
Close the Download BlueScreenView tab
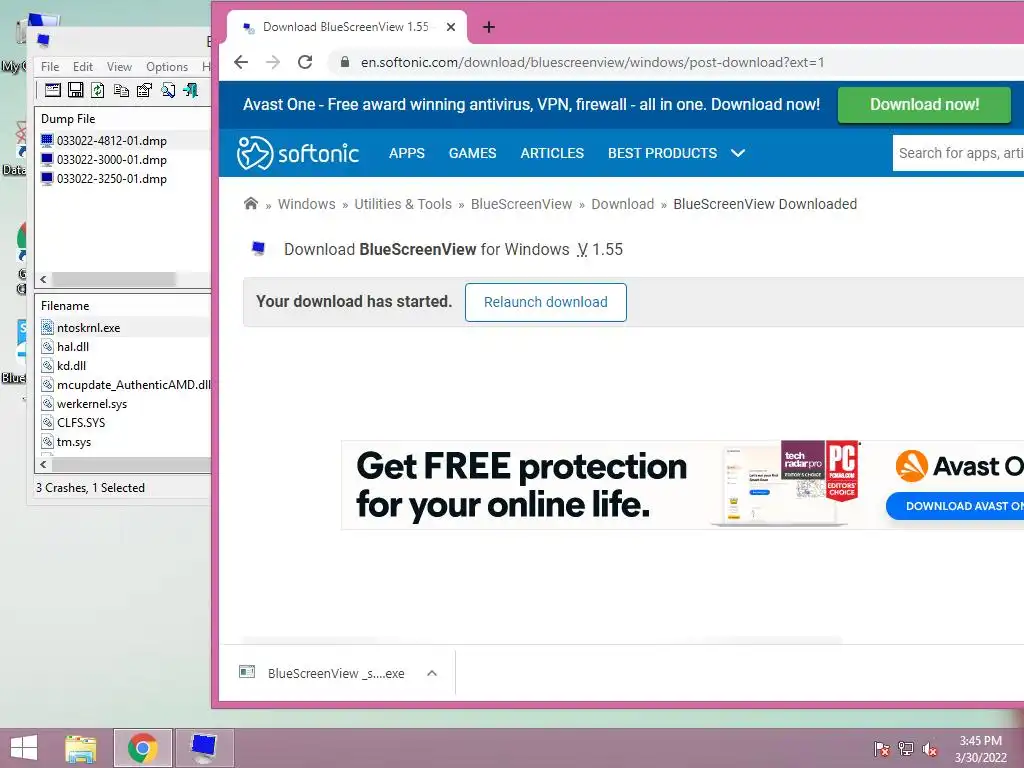(x=451, y=27)
